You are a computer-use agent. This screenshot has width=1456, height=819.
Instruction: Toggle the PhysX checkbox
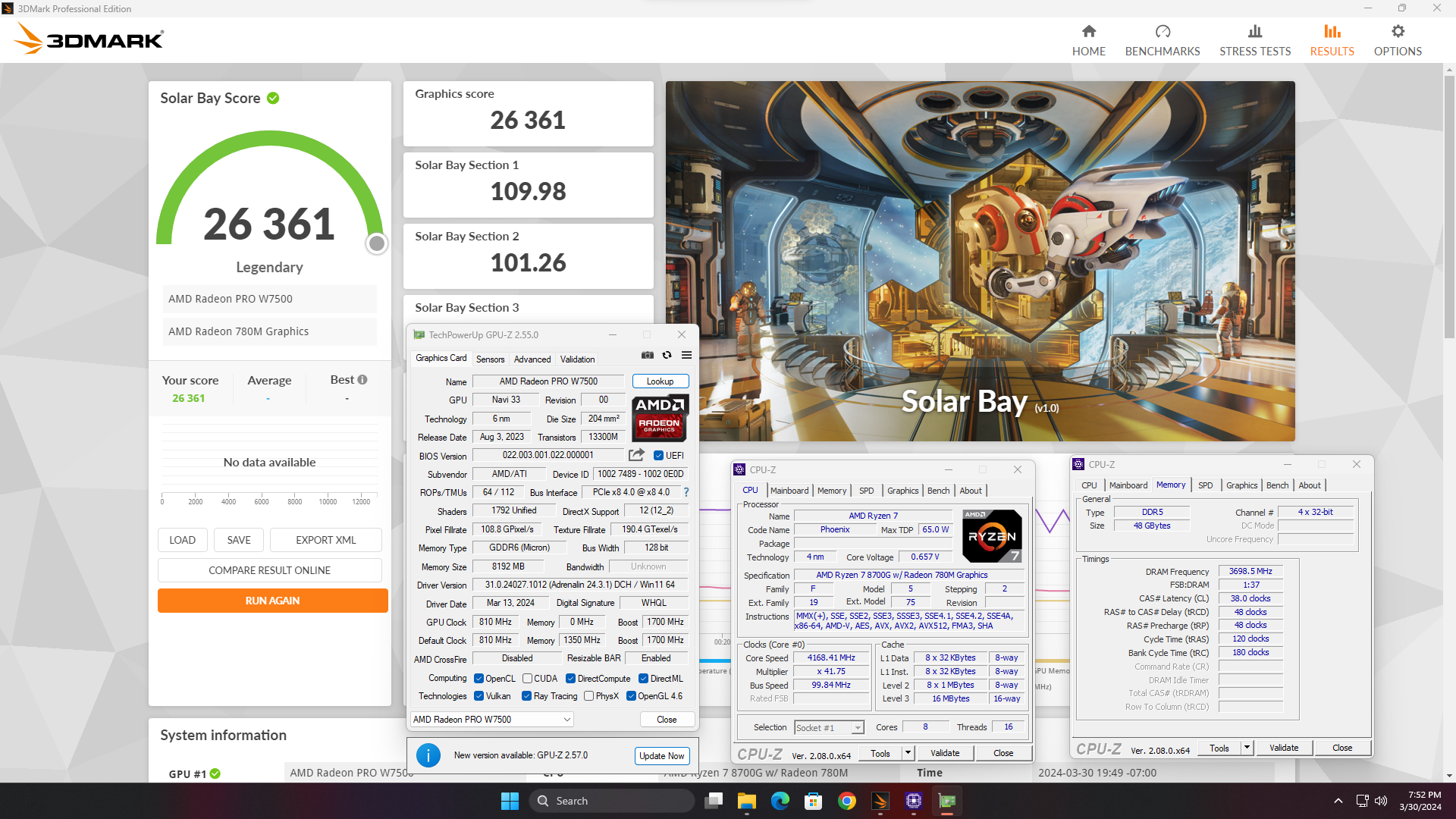point(588,696)
